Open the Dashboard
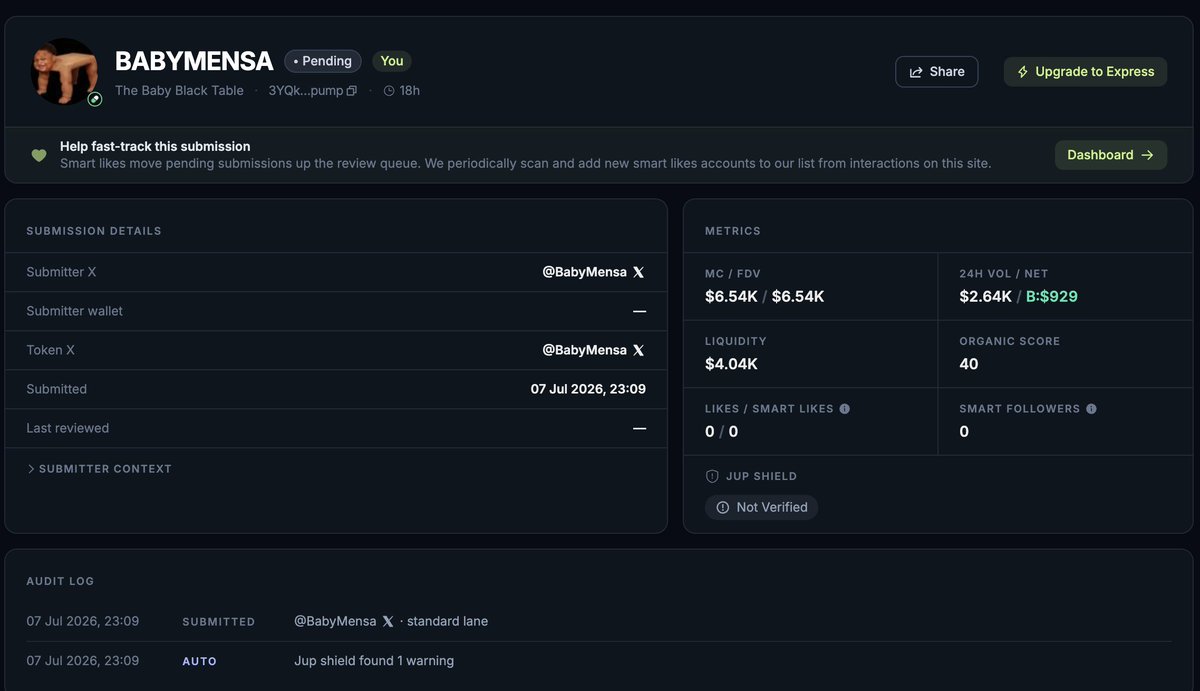 1111,155
